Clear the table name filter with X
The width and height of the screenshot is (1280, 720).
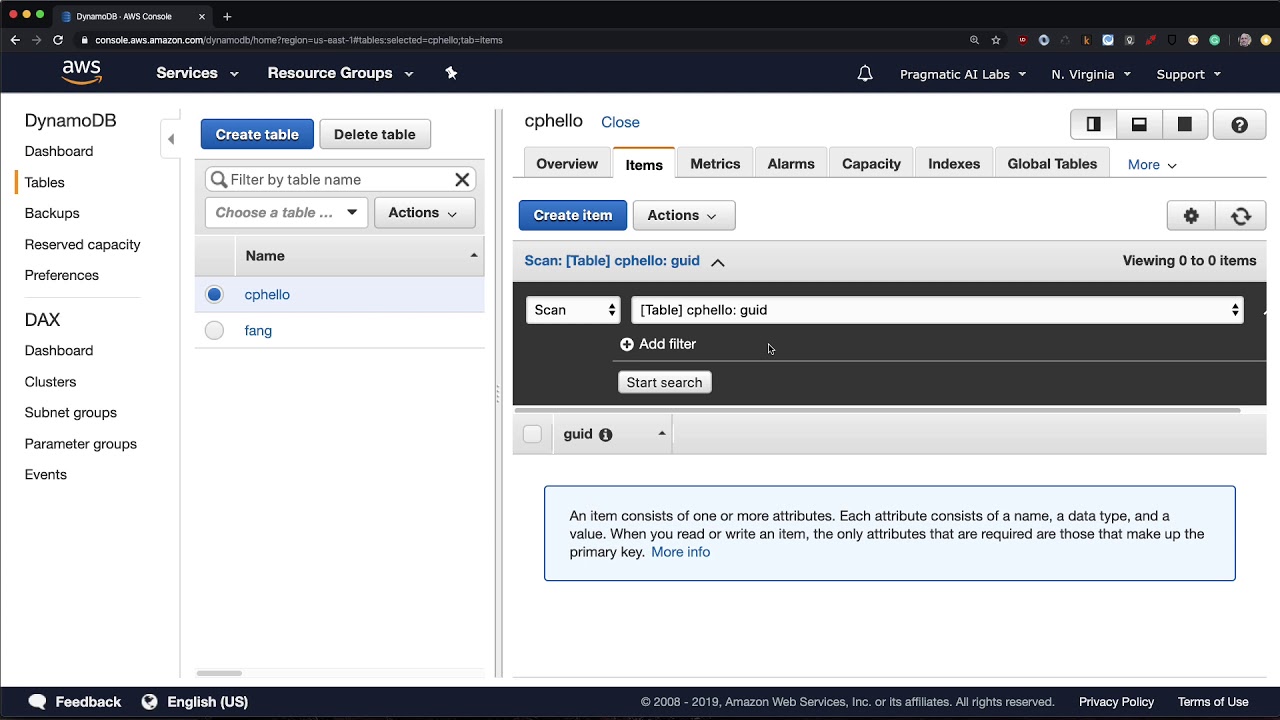click(462, 180)
